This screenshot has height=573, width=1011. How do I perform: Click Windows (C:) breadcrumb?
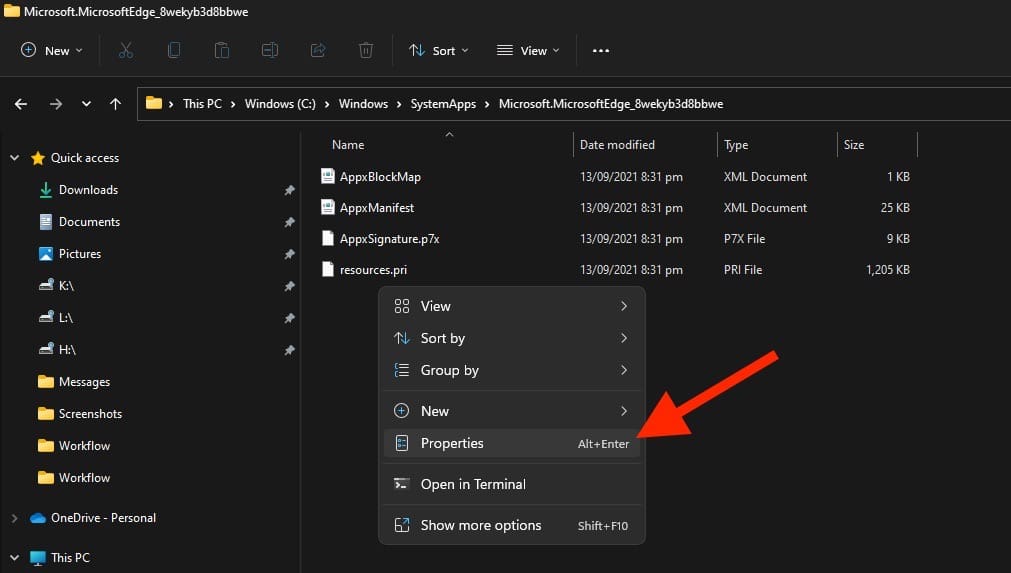280,104
